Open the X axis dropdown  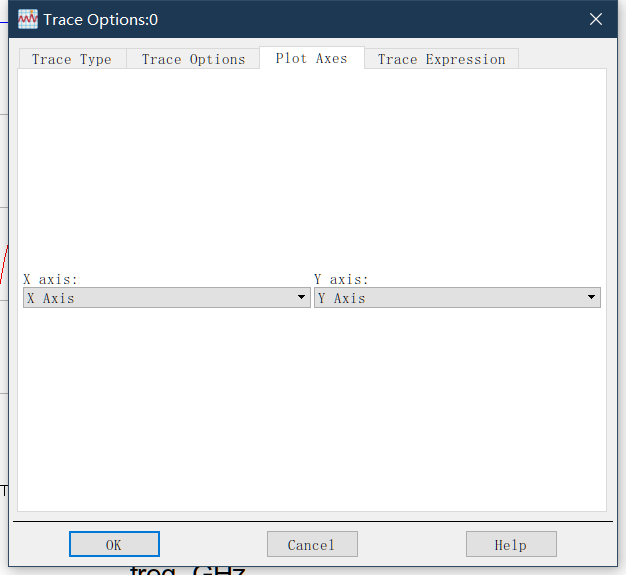[167, 298]
